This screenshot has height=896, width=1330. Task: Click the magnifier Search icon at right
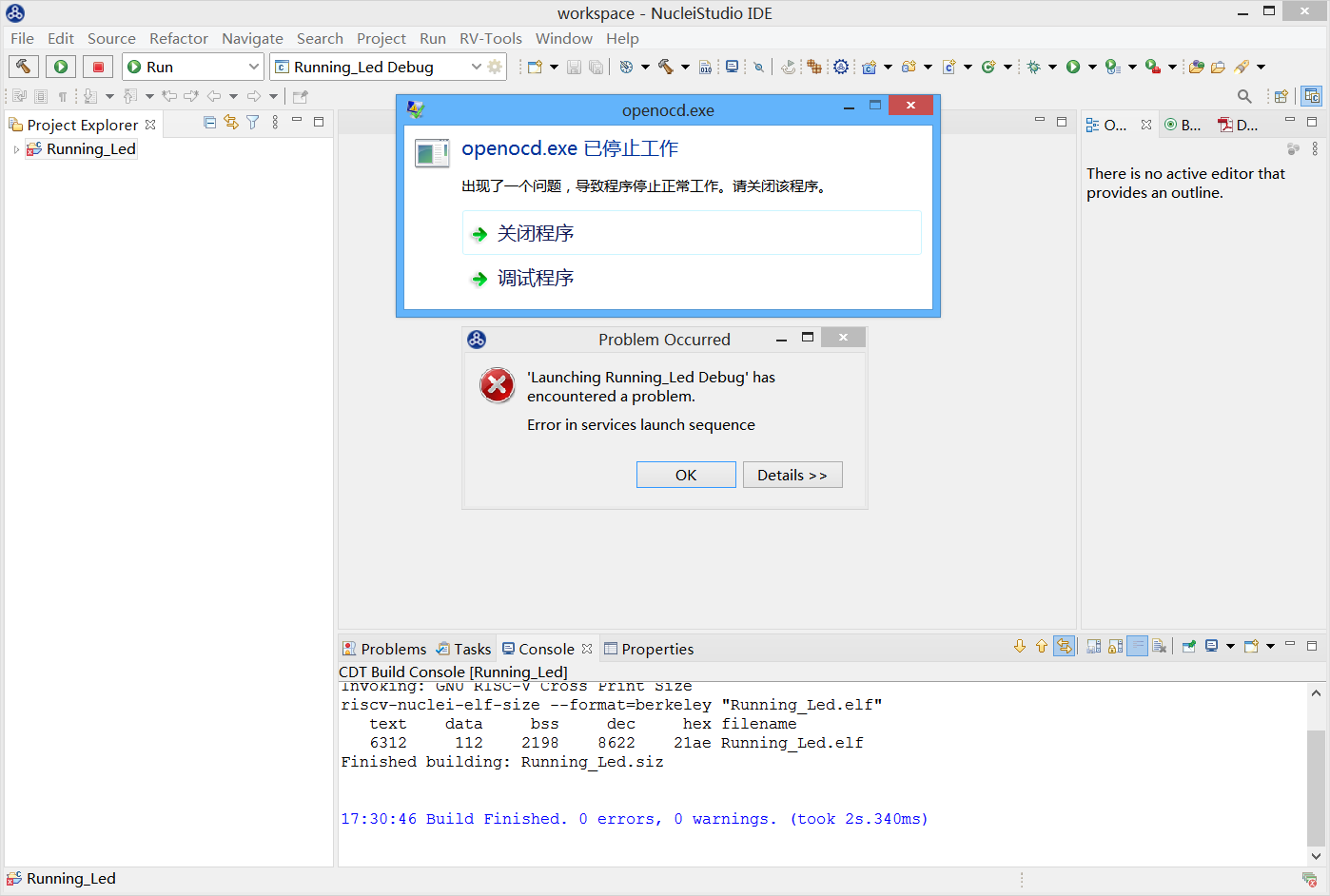(1244, 96)
